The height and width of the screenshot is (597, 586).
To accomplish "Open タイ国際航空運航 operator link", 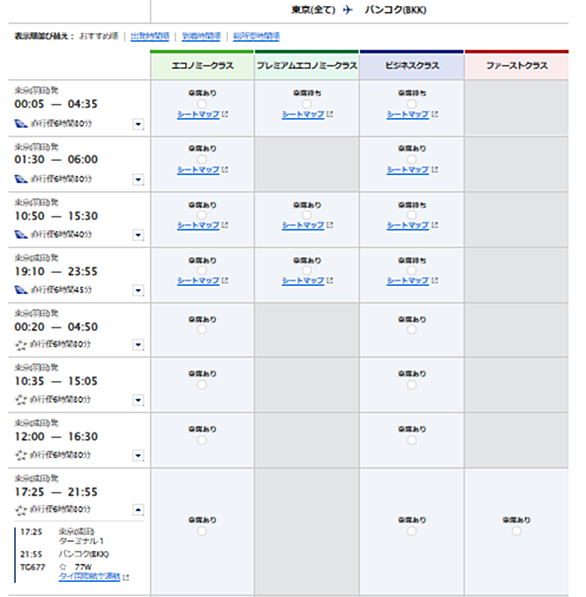I will tap(89, 577).
